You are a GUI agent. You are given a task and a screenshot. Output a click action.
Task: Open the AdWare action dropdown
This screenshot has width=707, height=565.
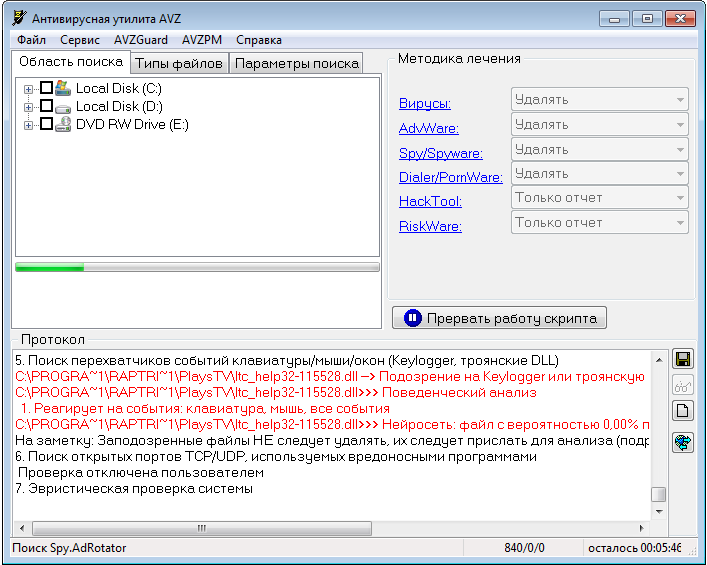[600, 124]
